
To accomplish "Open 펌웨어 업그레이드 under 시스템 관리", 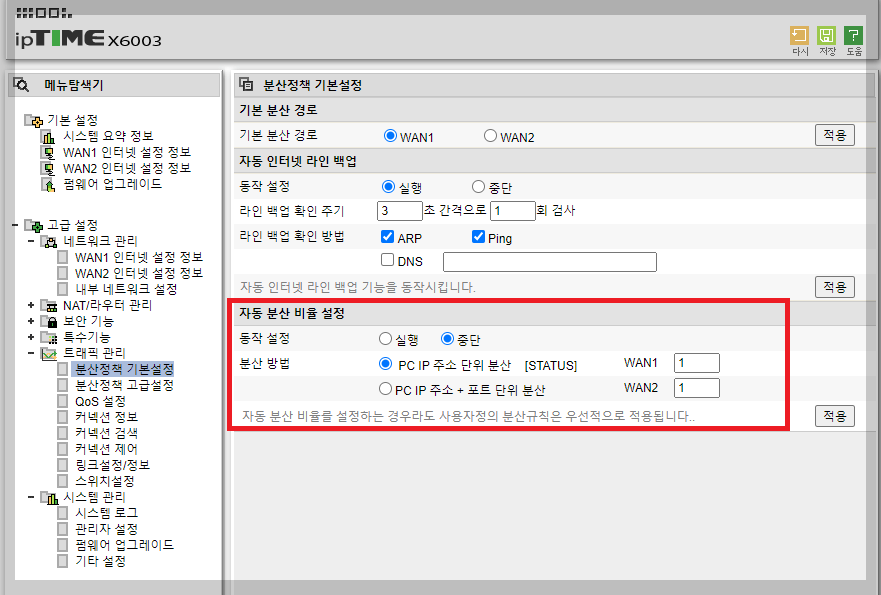I will tap(124, 545).
